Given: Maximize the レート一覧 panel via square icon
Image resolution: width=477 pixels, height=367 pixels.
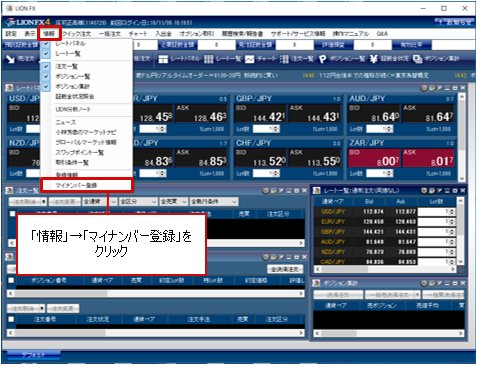Looking at the screenshot, I should 455,190.
